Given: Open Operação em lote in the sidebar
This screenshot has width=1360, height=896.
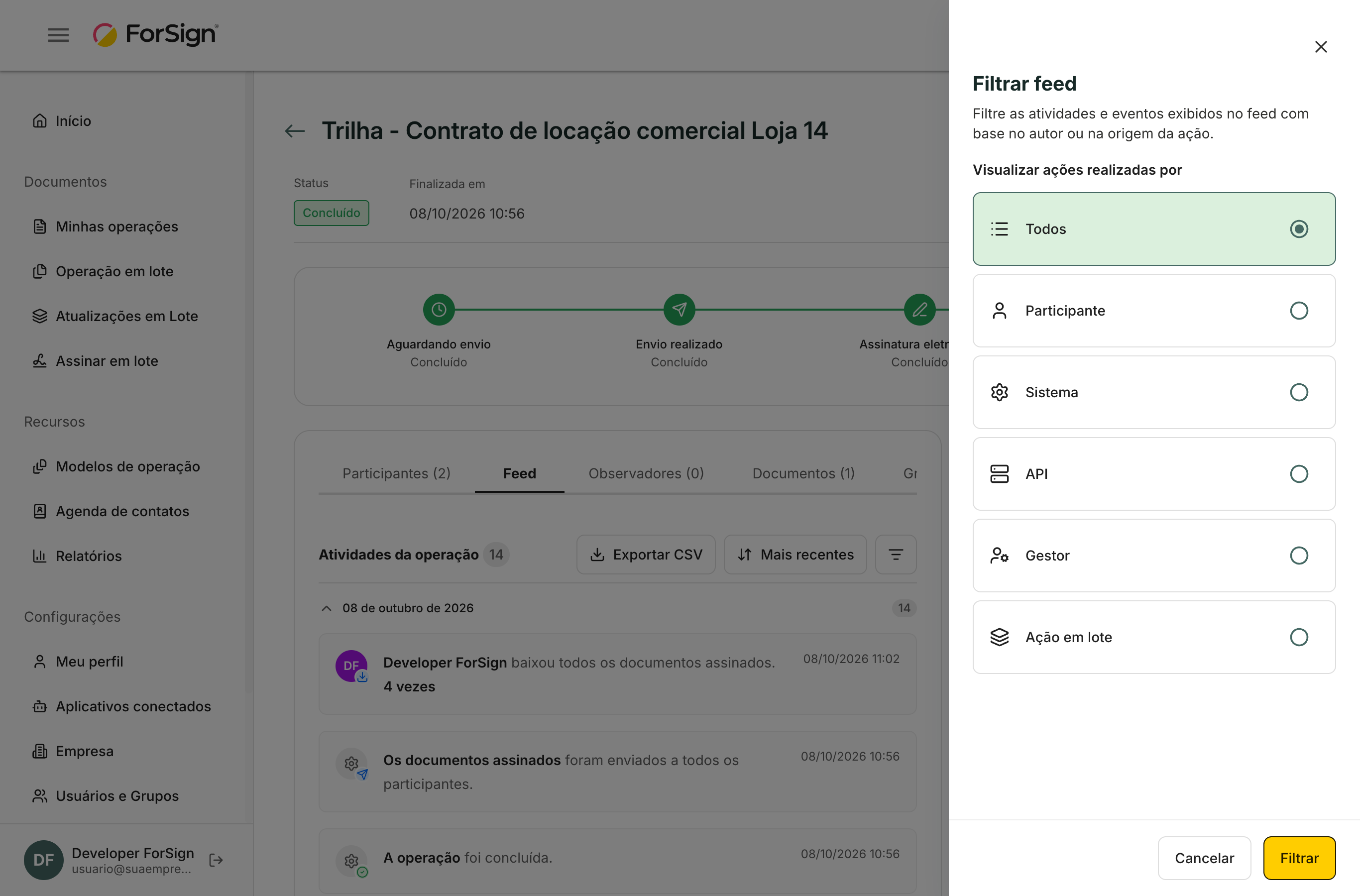Looking at the screenshot, I should pyautogui.click(x=103, y=271).
